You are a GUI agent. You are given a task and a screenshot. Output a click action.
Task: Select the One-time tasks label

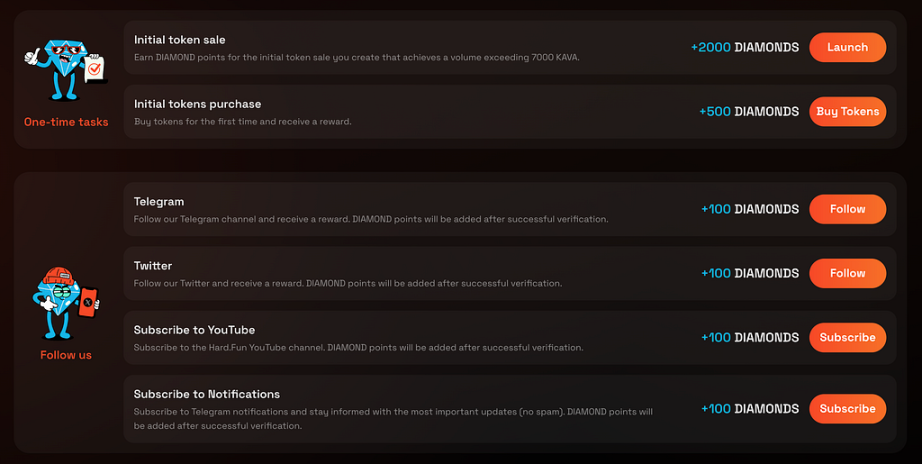[66, 122]
